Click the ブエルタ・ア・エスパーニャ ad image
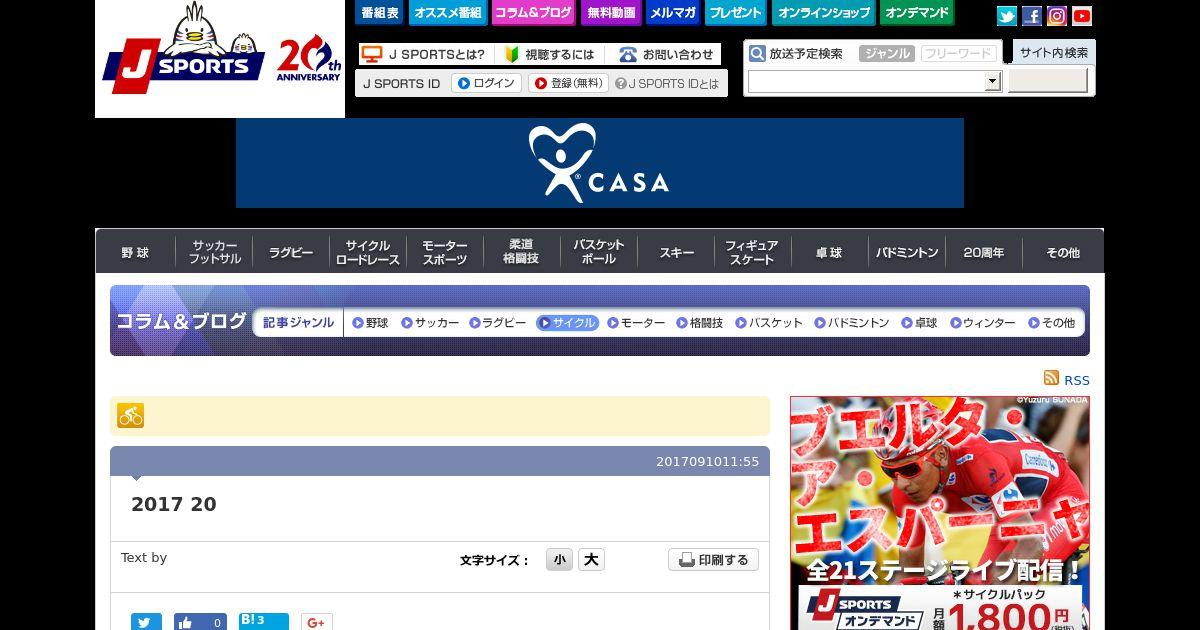The height and width of the screenshot is (630, 1200). click(940, 513)
